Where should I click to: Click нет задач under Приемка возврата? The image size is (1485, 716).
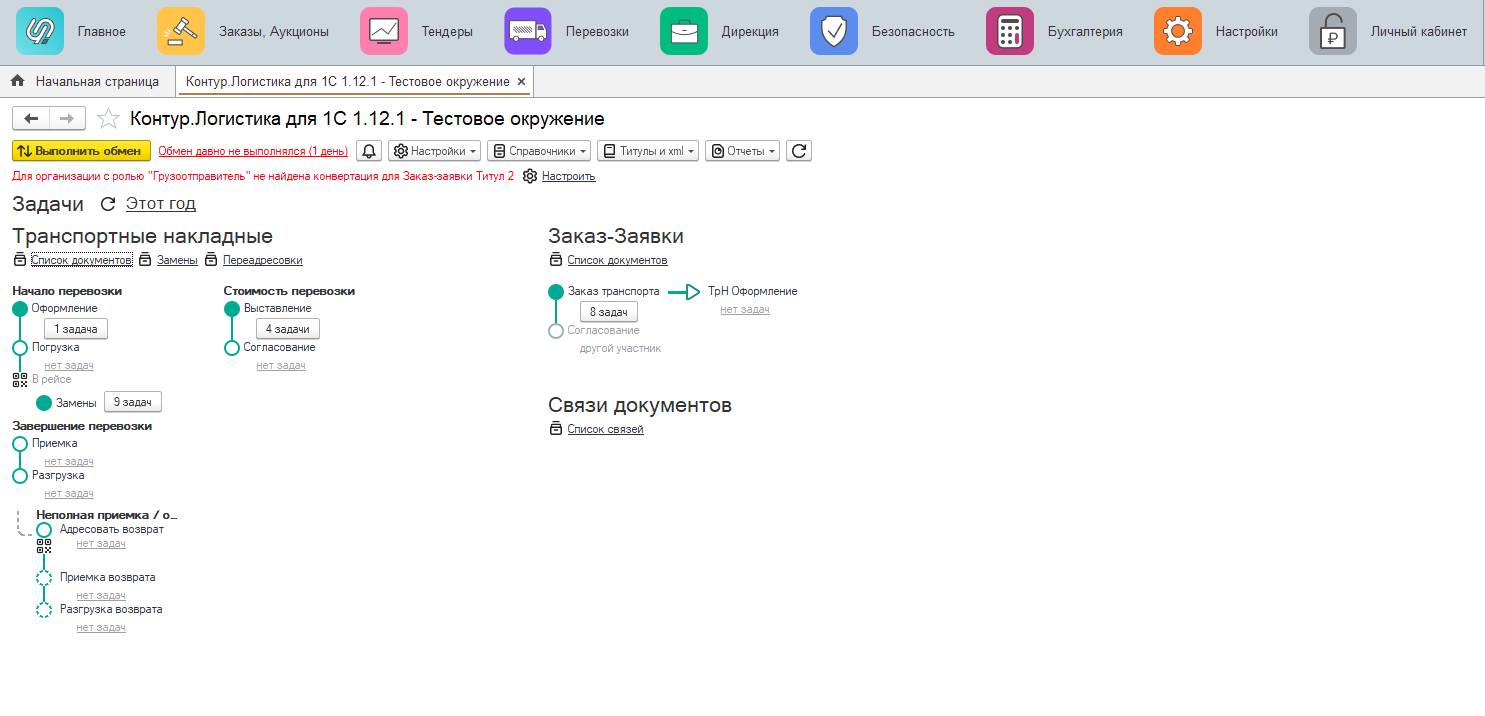(x=101, y=596)
